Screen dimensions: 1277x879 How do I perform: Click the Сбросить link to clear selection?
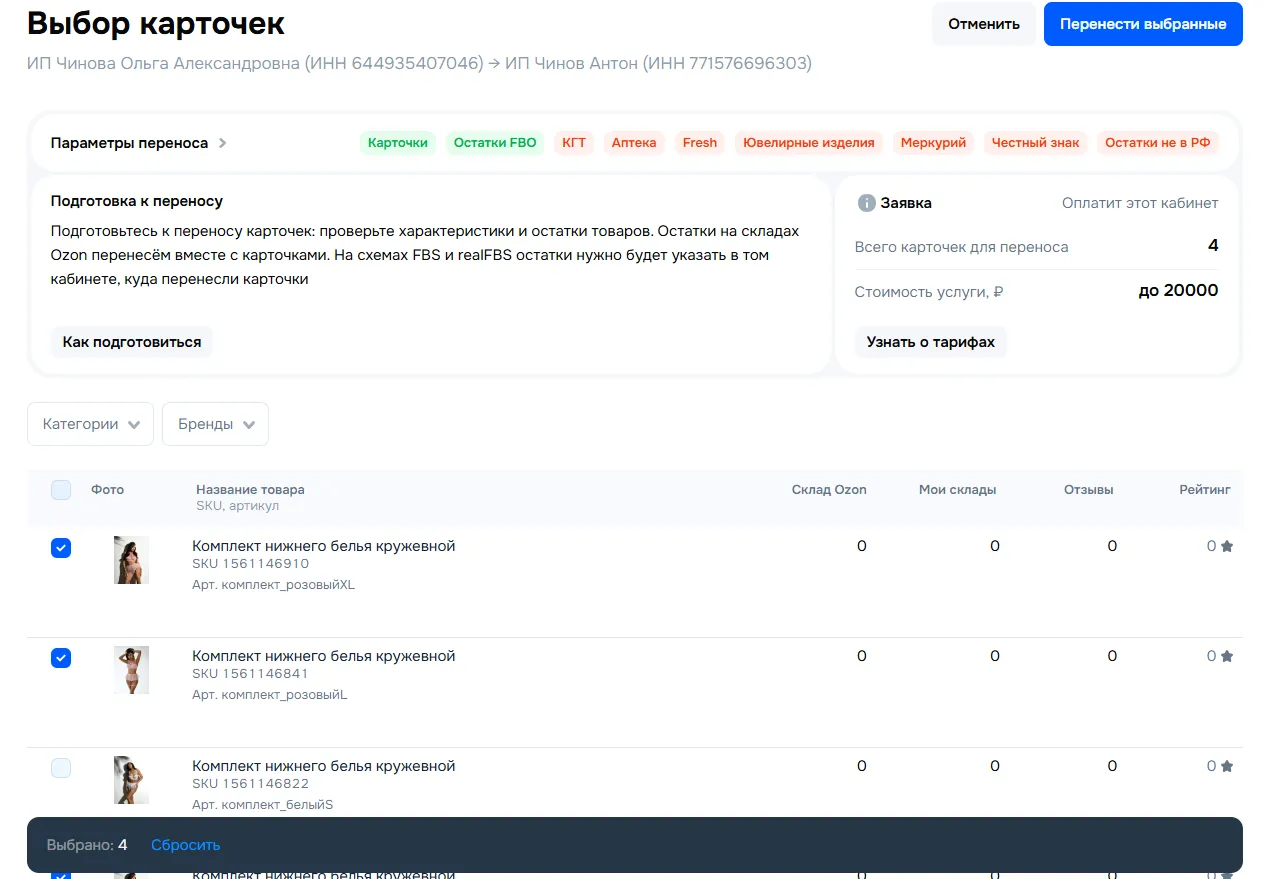[185, 844]
